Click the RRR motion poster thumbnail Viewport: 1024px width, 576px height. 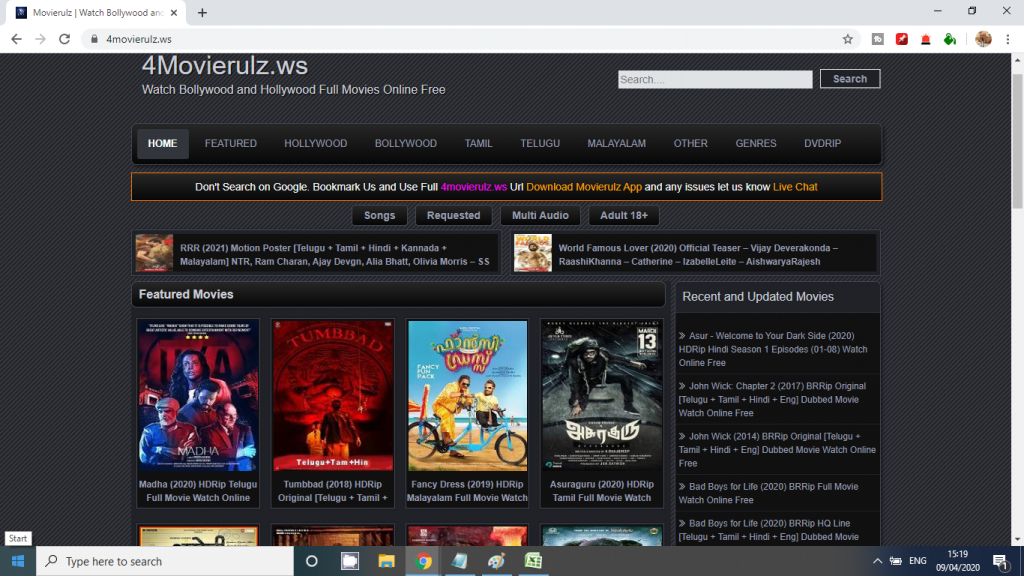coord(154,253)
